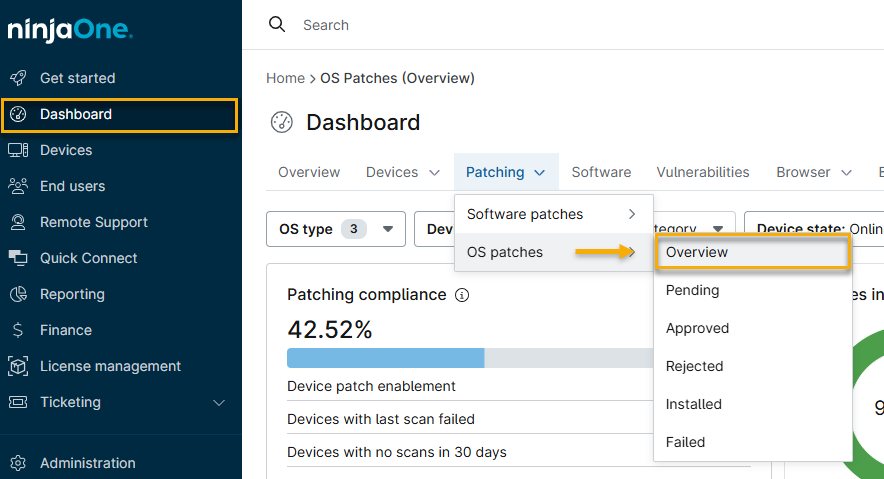Click the Patching compliance progress bar

click(470, 358)
